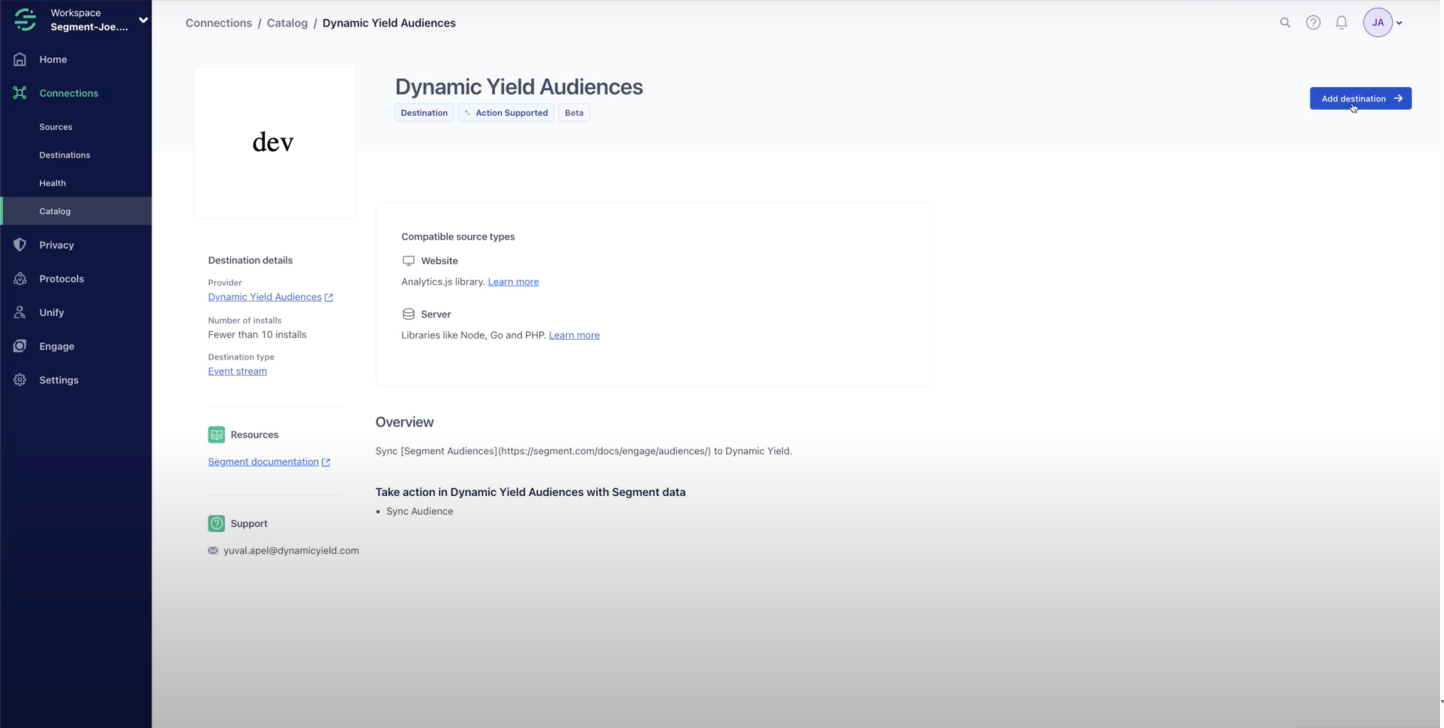Click Learn more for Analytics.js library

[513, 282]
